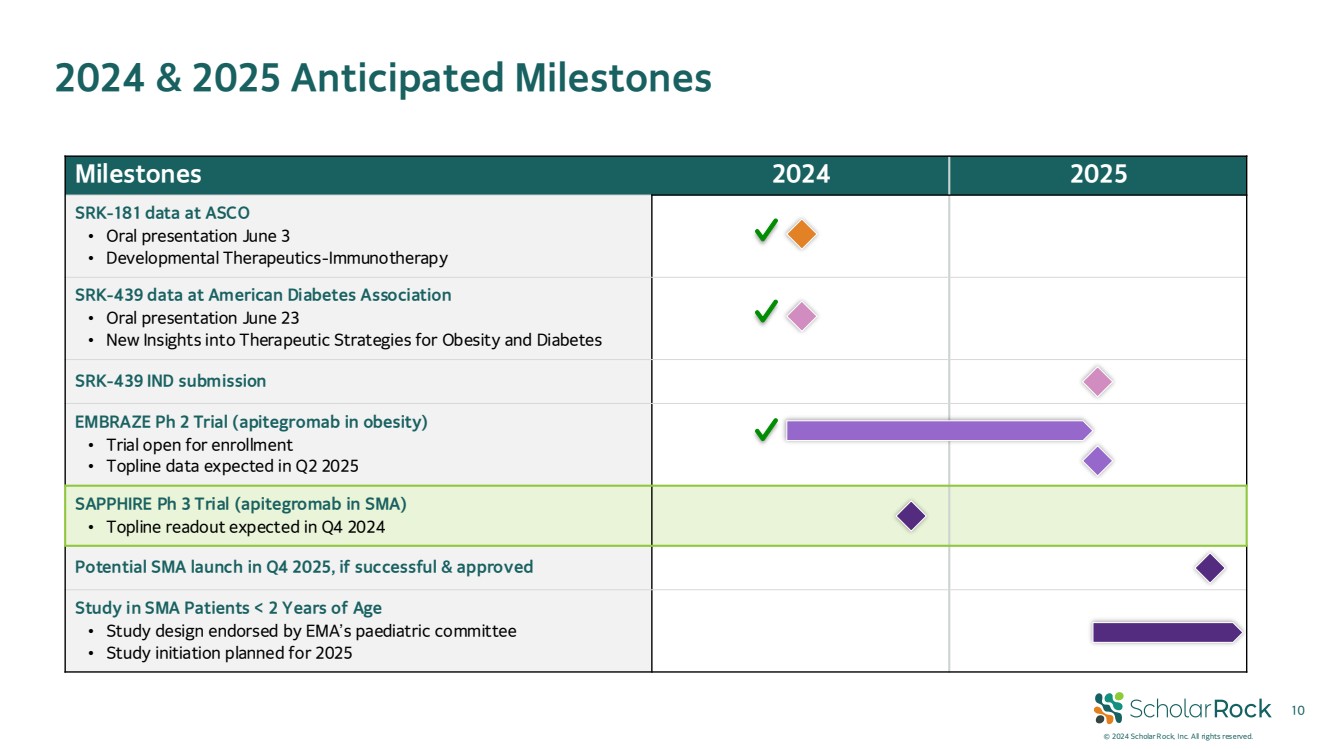The image size is (1333, 749).
Task: Click the orange diamond in the SRK-181 row
Action: tap(801, 234)
